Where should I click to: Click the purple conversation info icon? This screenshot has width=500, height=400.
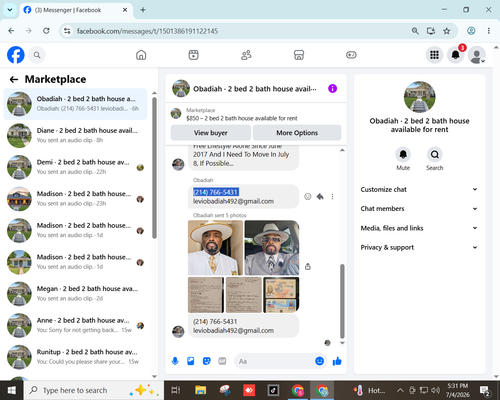tap(332, 88)
